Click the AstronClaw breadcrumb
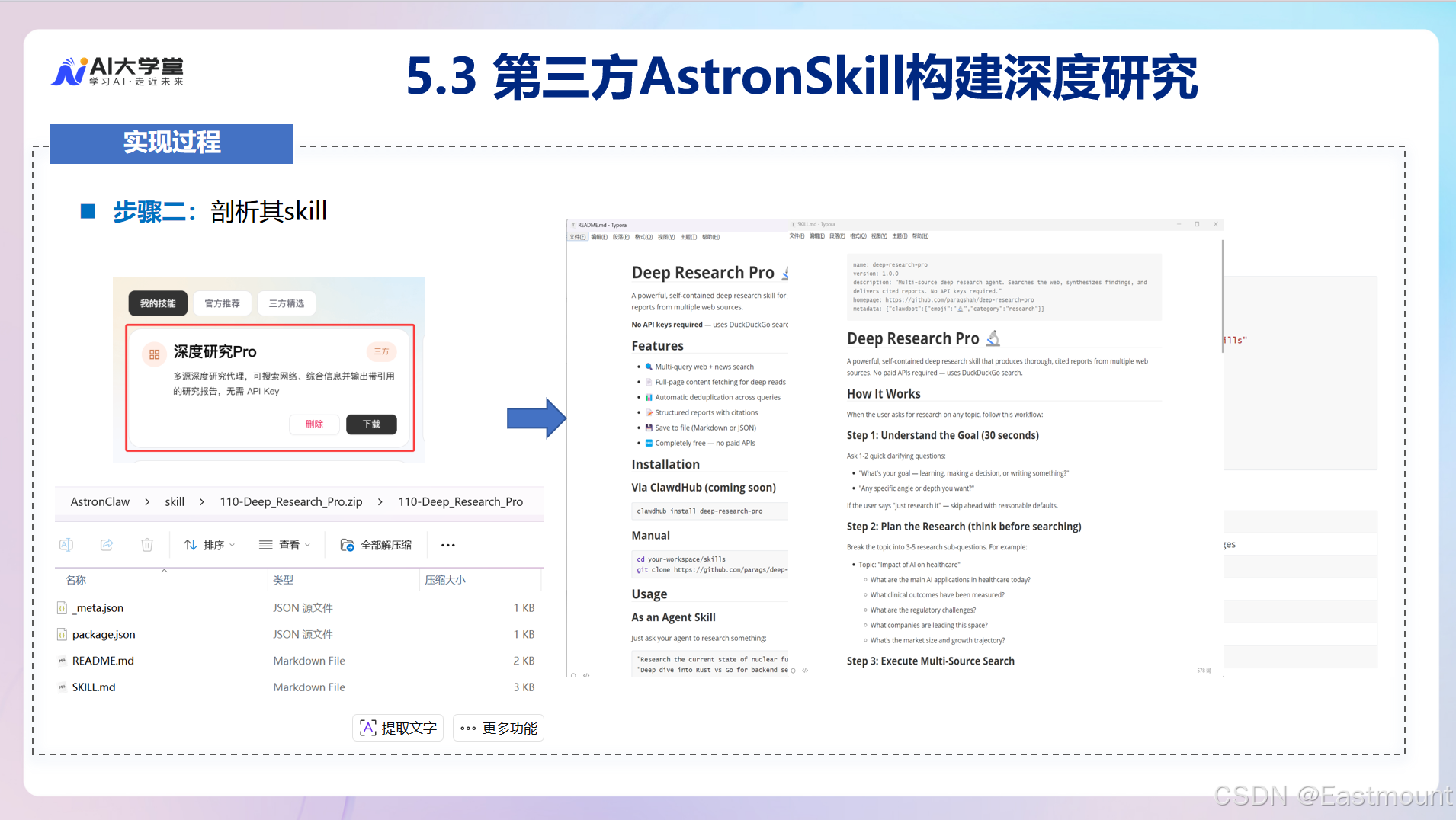Image resolution: width=1456 pixels, height=820 pixels. [x=100, y=501]
